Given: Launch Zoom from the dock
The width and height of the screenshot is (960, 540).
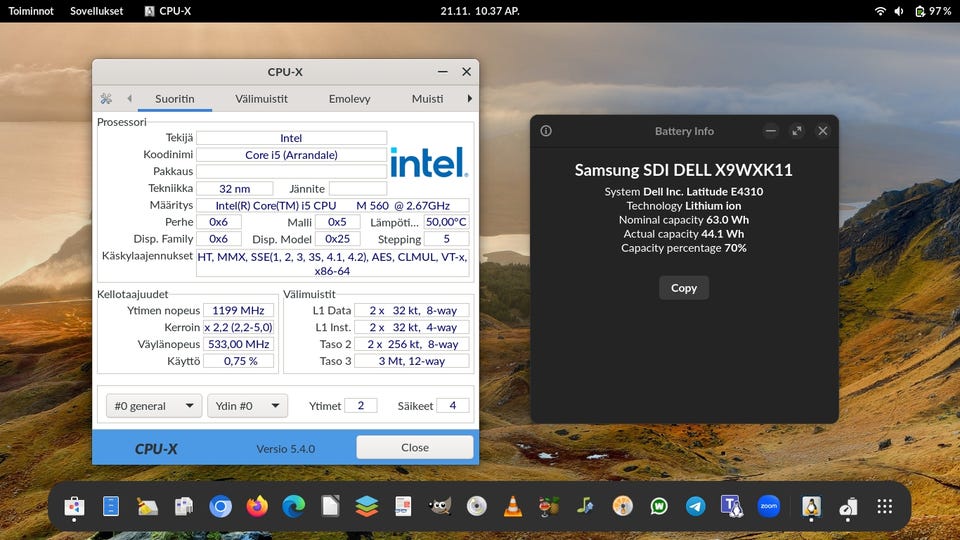Looking at the screenshot, I should tap(768, 507).
